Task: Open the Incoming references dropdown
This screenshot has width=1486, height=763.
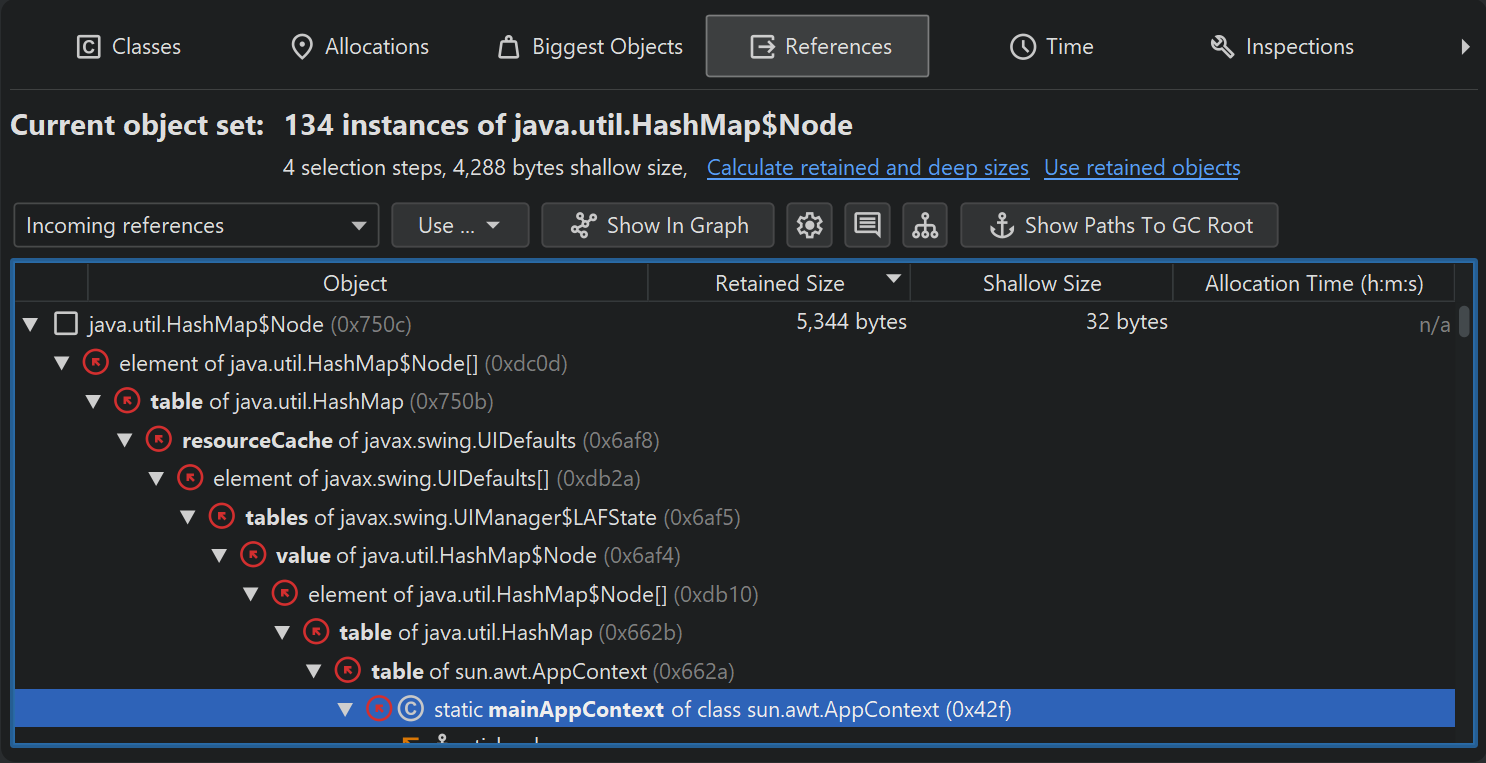Action: point(196,226)
